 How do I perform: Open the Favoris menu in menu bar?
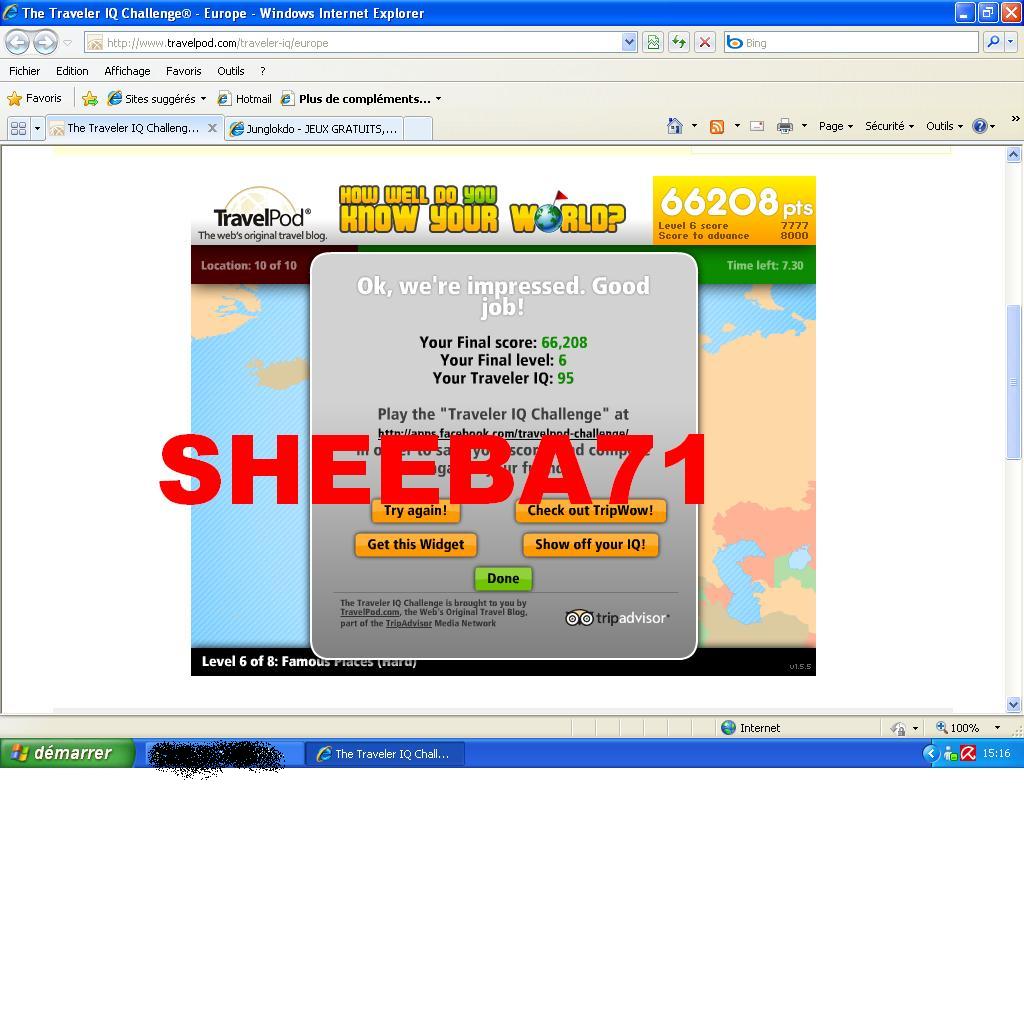[184, 71]
